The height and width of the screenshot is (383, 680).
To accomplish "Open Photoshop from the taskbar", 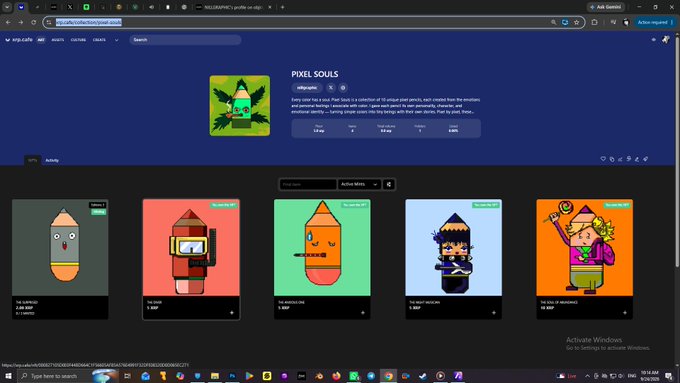I will coord(232,376).
